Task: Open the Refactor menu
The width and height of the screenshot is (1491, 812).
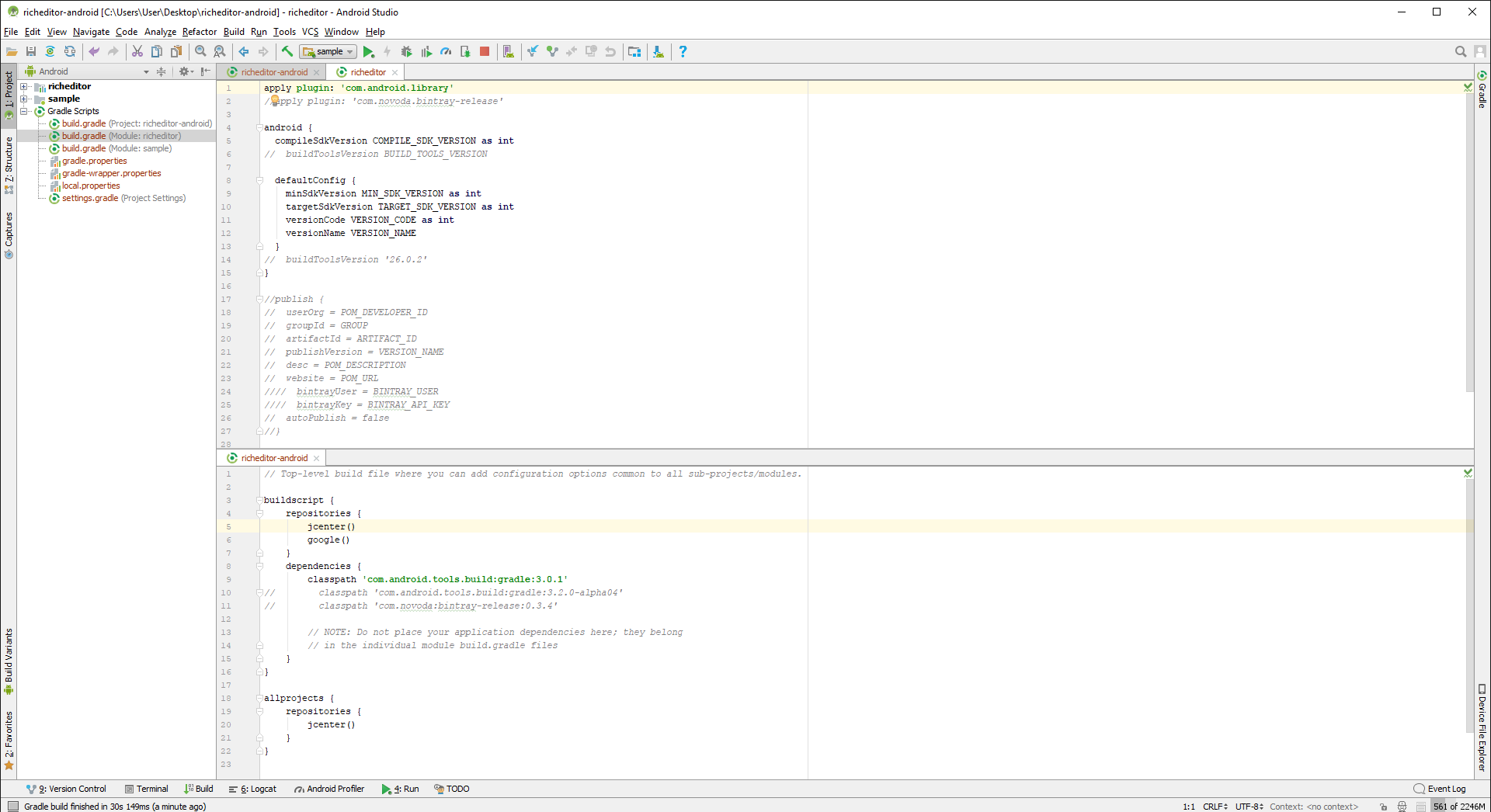Action: [x=200, y=32]
